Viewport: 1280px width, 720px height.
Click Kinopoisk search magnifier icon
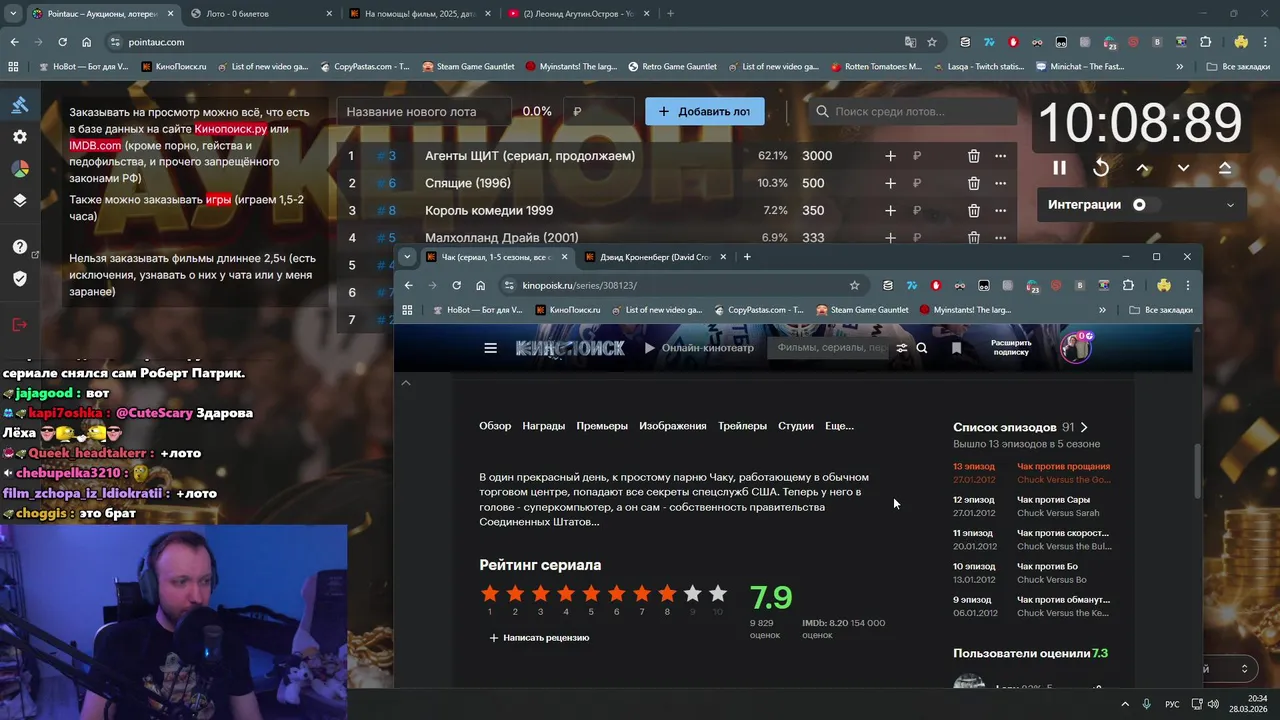922,348
